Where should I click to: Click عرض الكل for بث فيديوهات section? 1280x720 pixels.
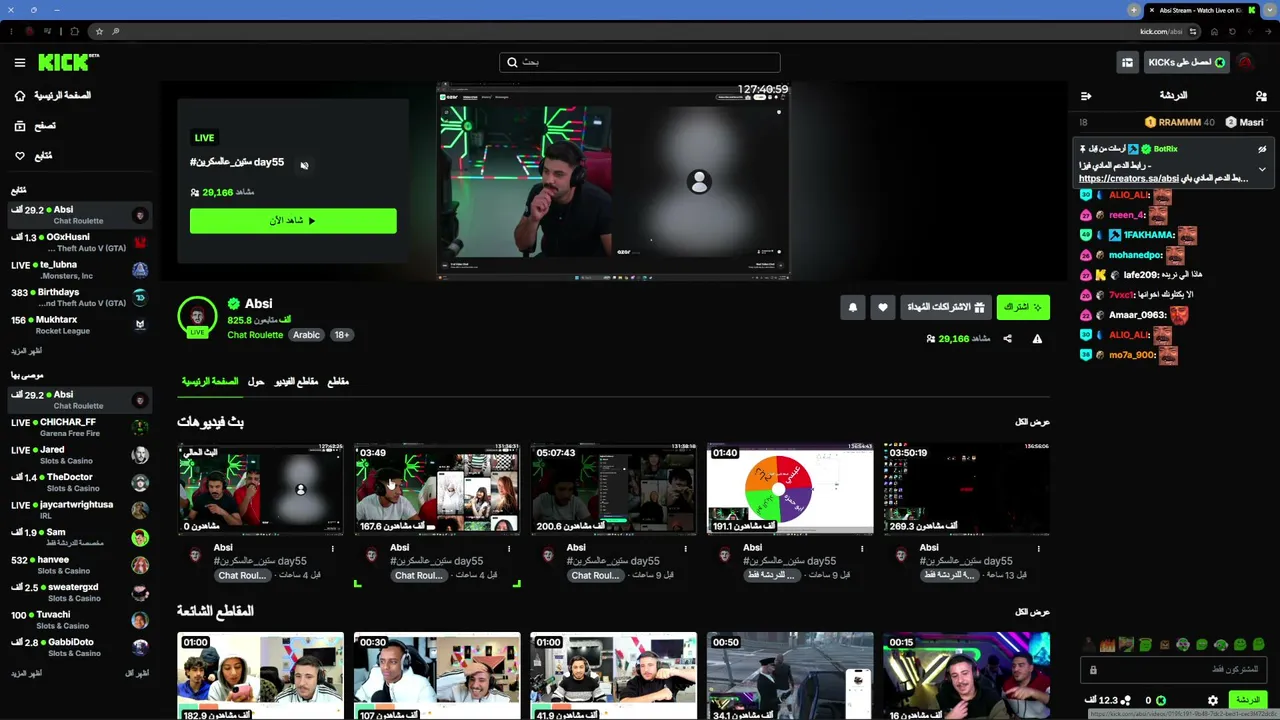tap(1032, 422)
